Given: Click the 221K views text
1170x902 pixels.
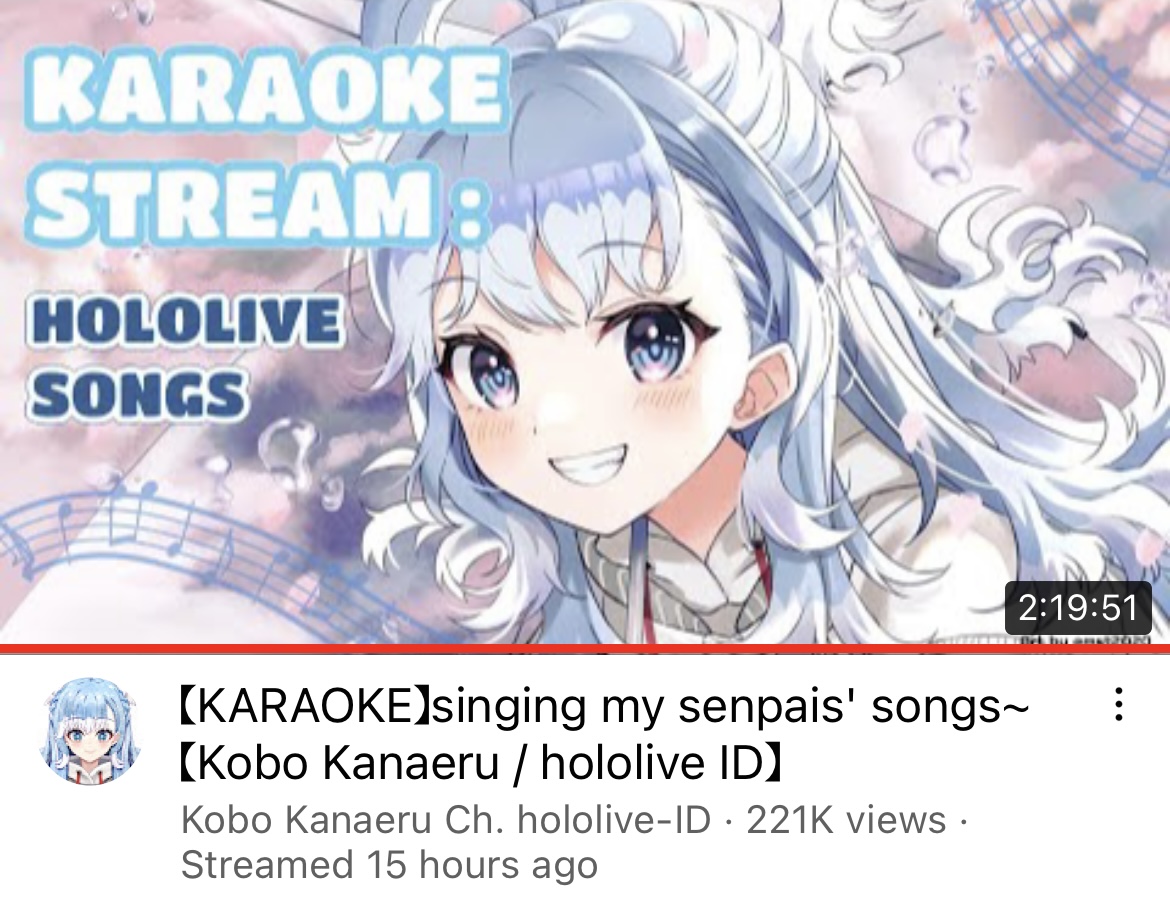Looking at the screenshot, I should coord(846,820).
